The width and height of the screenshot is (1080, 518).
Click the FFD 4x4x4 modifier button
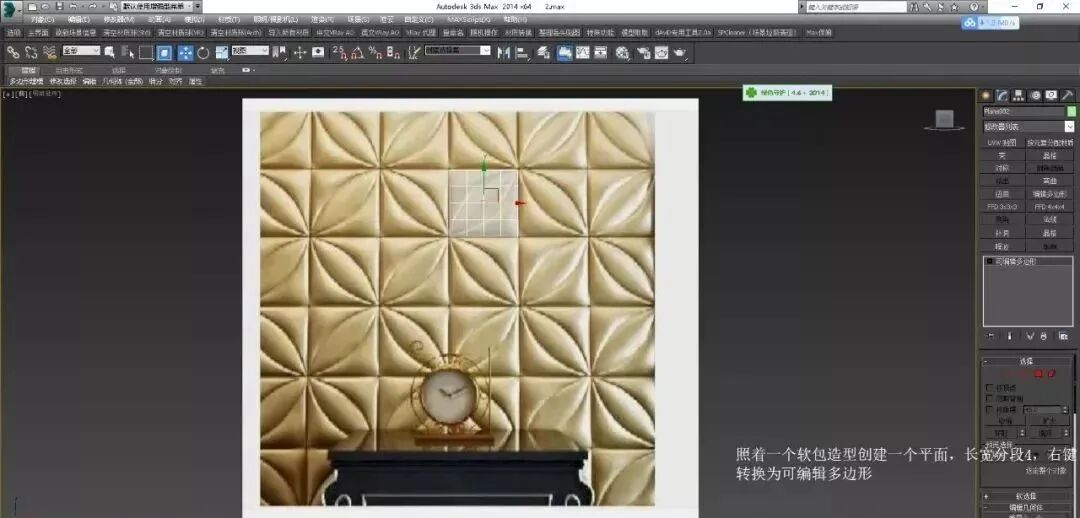coord(1050,207)
